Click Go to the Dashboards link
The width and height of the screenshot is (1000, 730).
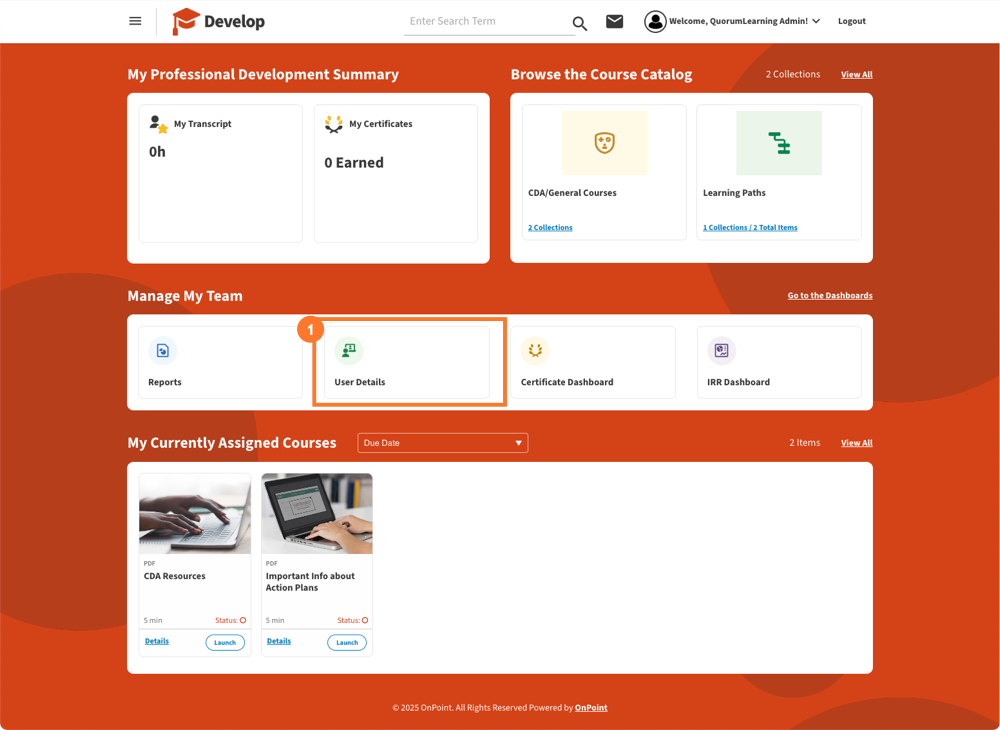(x=829, y=296)
